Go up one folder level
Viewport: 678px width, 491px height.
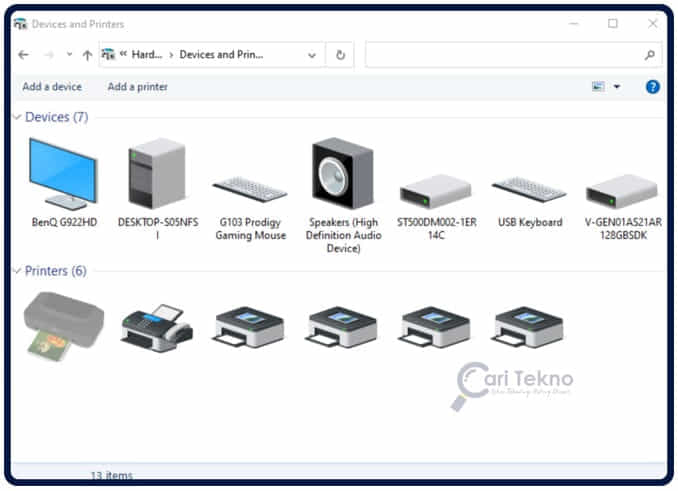click(x=87, y=55)
